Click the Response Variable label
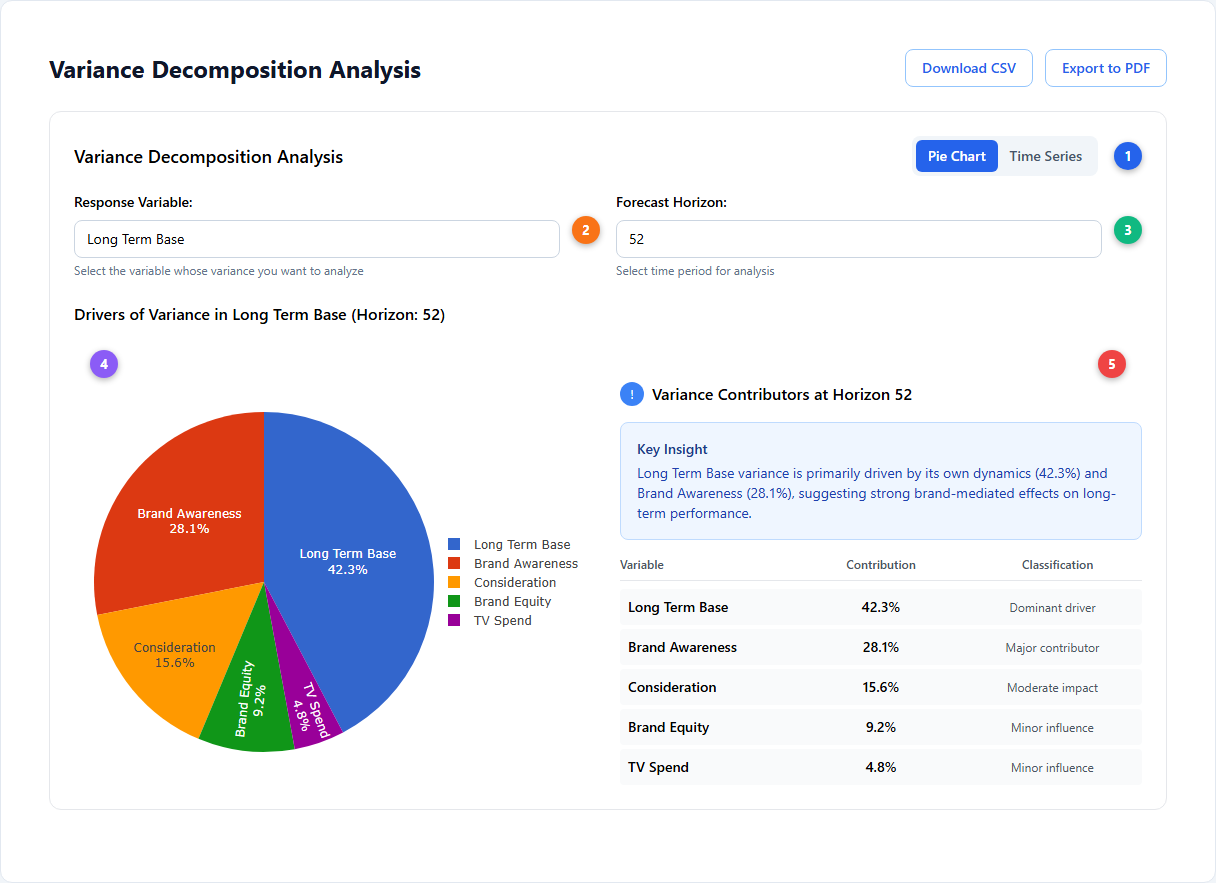 [133, 202]
